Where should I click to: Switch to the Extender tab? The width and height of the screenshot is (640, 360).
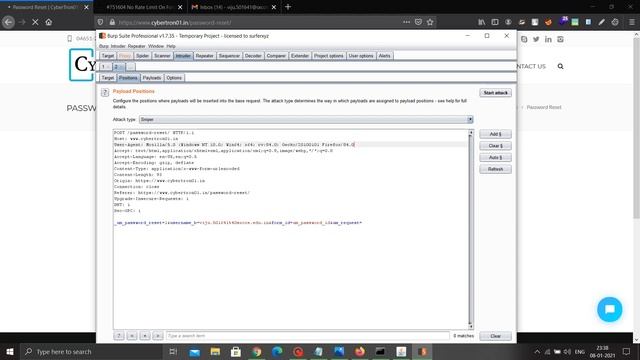coord(300,56)
